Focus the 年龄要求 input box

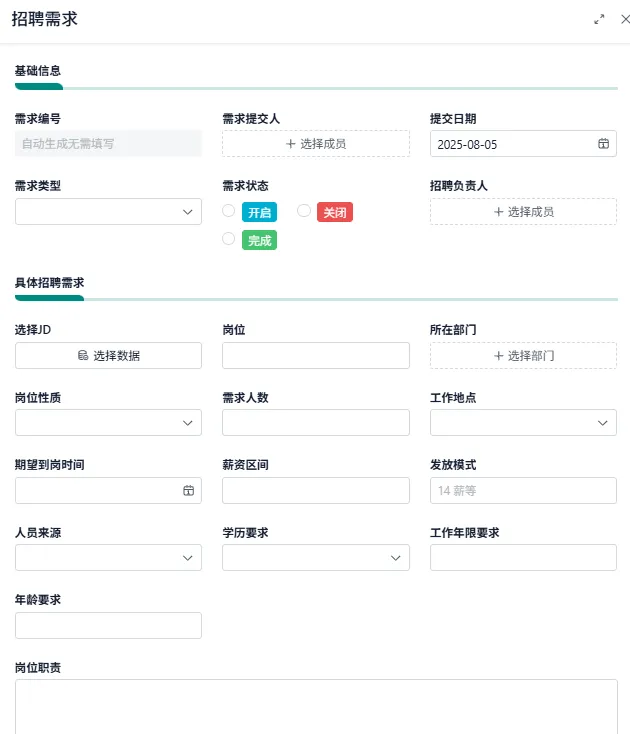[108, 625]
